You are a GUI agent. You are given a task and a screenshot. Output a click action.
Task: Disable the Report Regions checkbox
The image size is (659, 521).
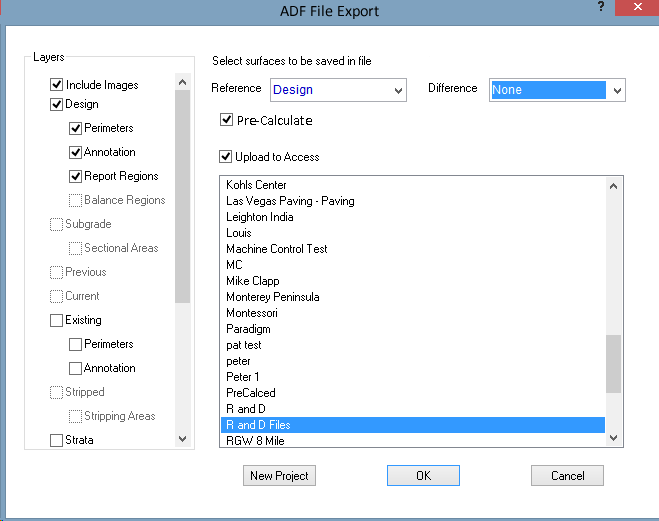point(76,176)
